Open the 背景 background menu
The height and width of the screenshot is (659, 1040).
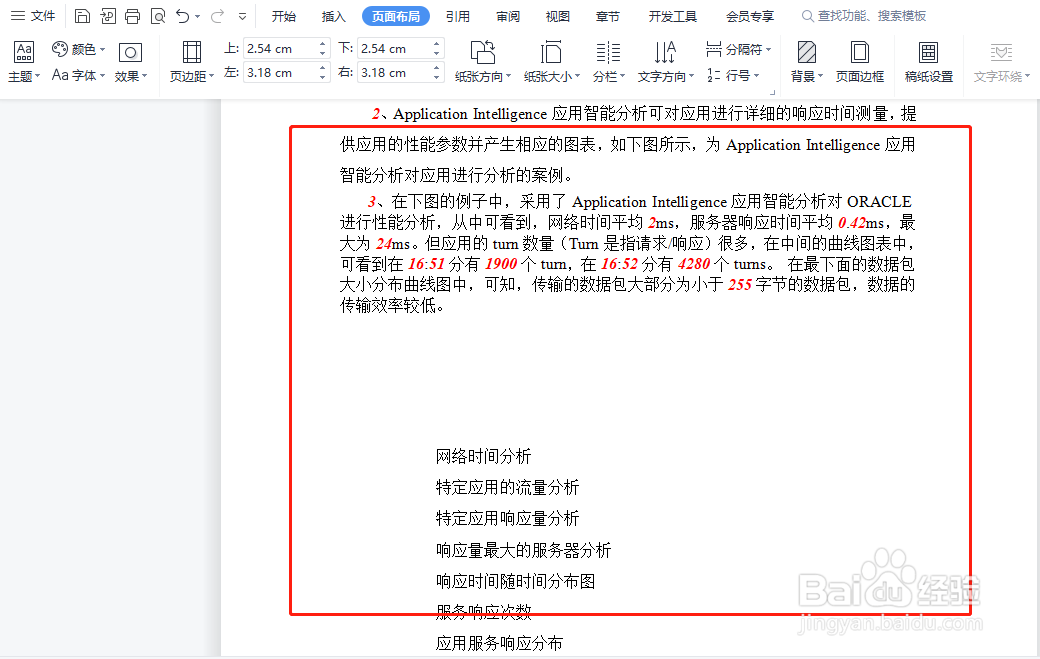click(807, 62)
